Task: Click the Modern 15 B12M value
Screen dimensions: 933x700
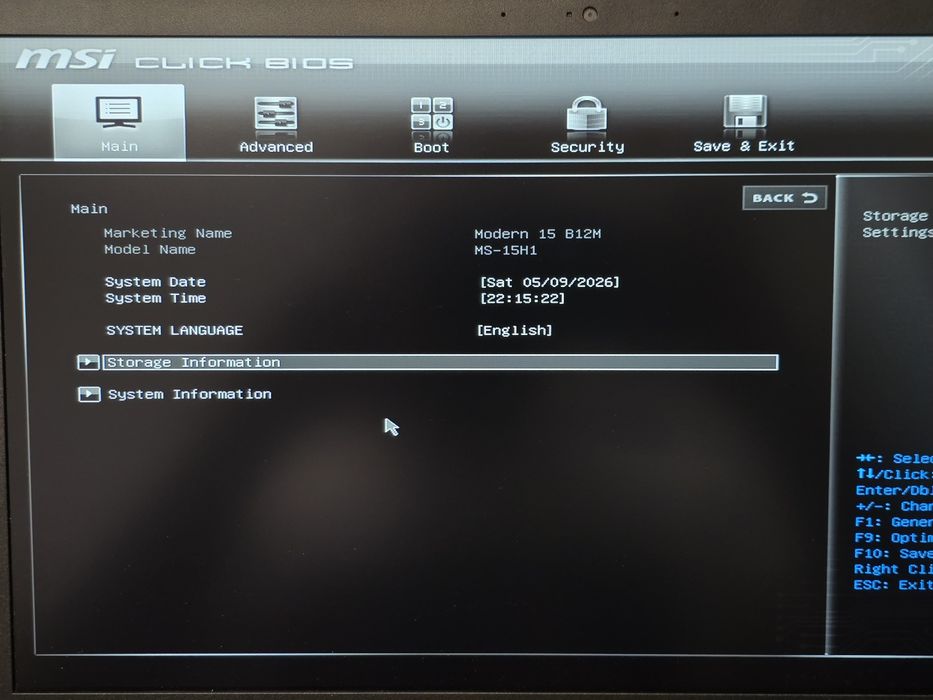Action: pos(538,234)
